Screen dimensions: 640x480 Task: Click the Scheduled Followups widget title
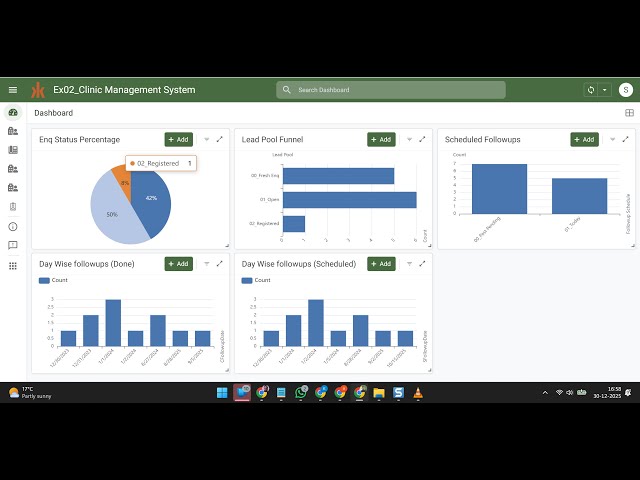pos(482,139)
